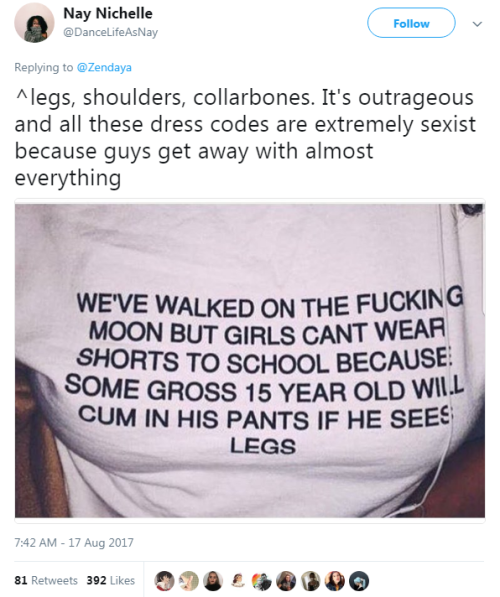The height and width of the screenshot is (597, 500).
Task: Click the @DanceLifeAsNay handle
Action: [110, 32]
